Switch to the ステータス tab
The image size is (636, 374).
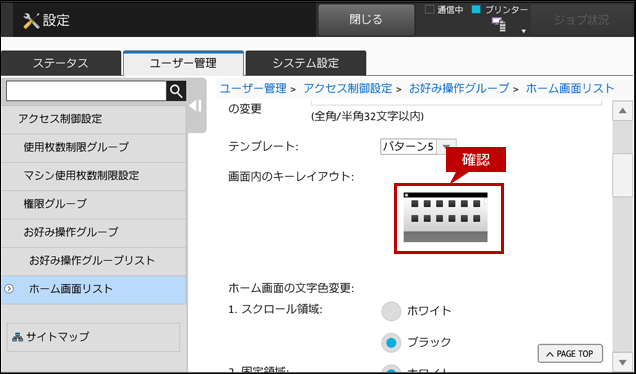(61, 63)
